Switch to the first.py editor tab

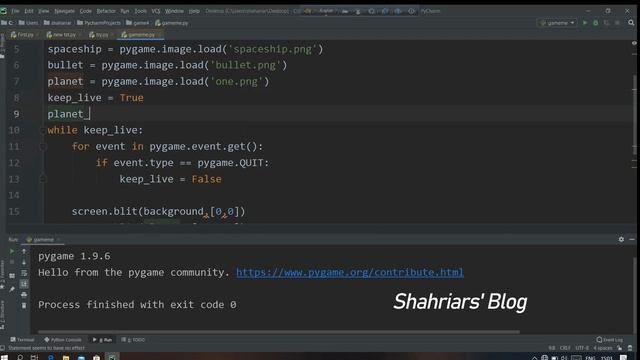24,35
